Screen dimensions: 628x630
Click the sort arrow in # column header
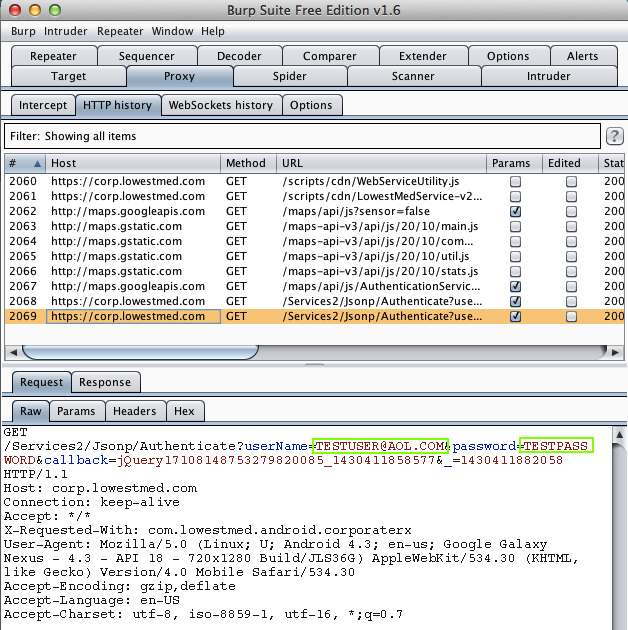38,163
